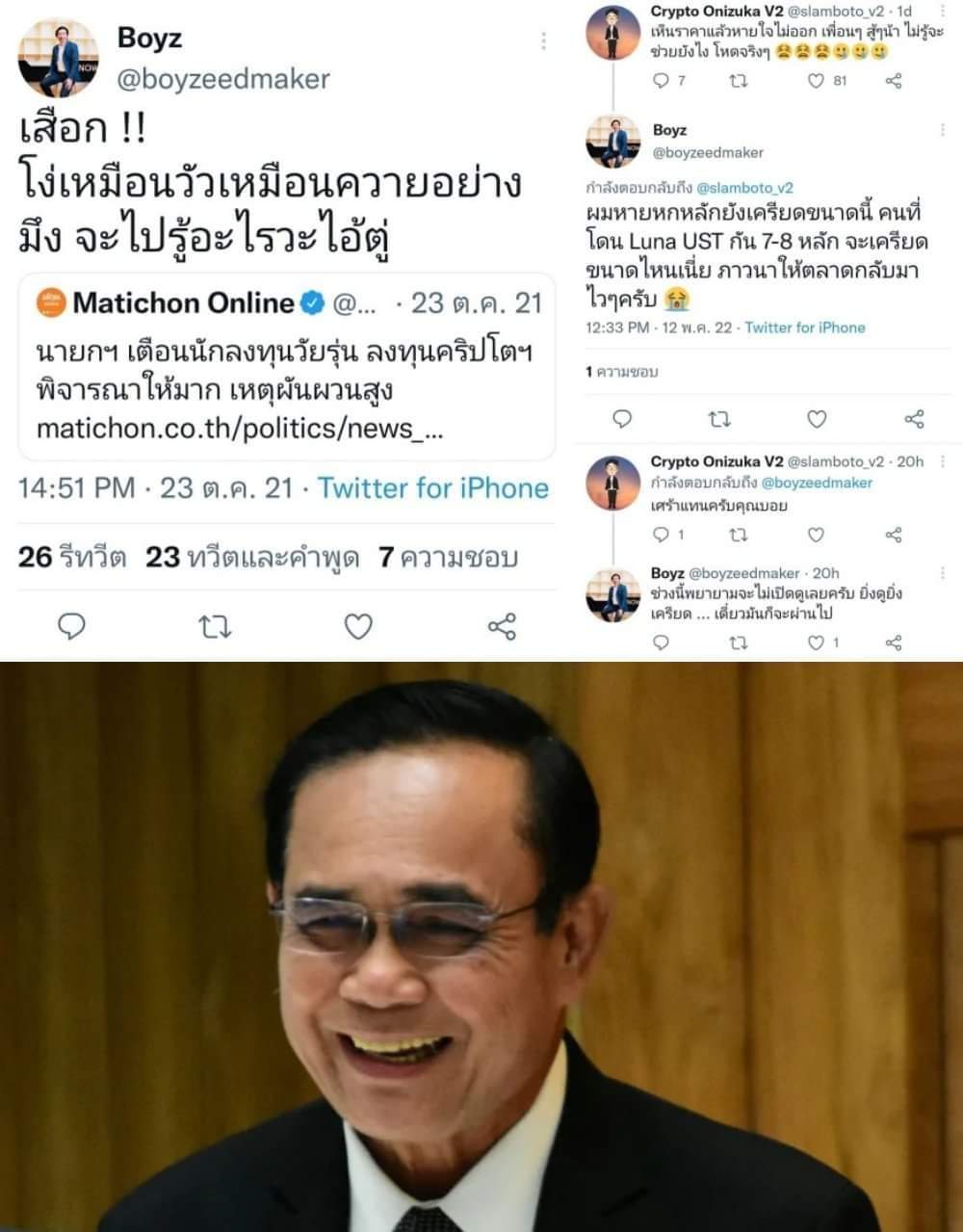
Task: Like the main Boyz tweet with heart icon
Action: 358,627
